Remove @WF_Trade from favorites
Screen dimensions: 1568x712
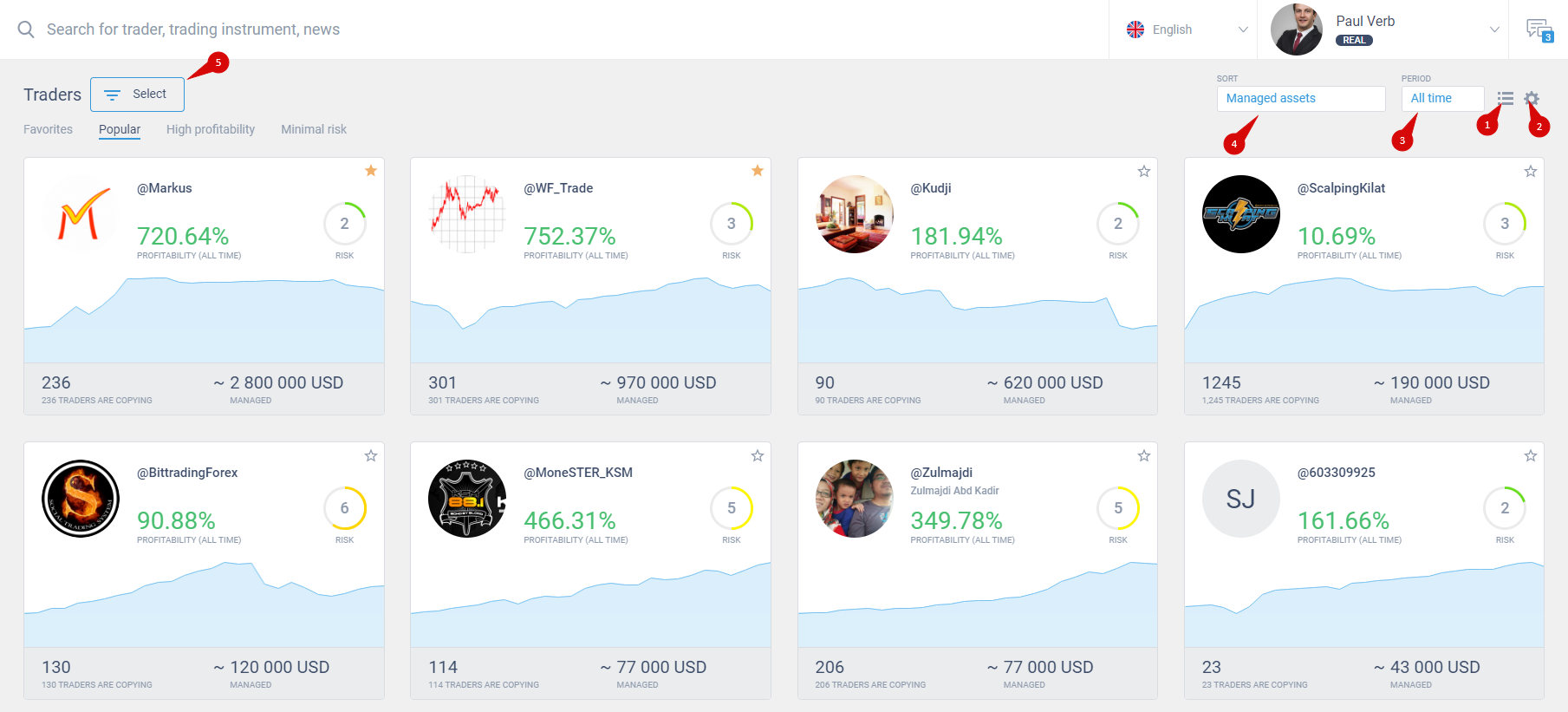(758, 171)
